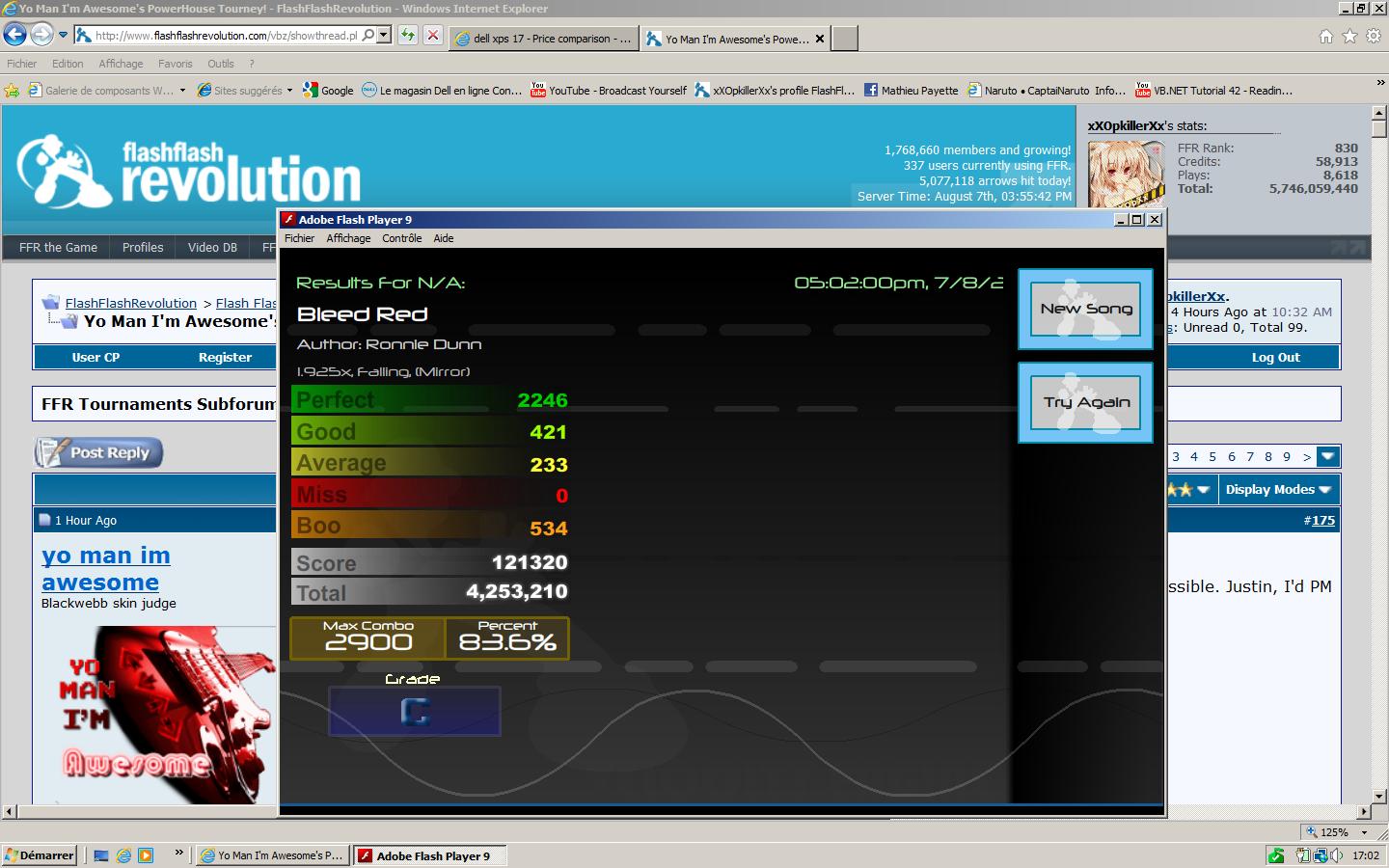Click Show Desktop quick launch icon
1389x868 pixels.
pos(101,855)
